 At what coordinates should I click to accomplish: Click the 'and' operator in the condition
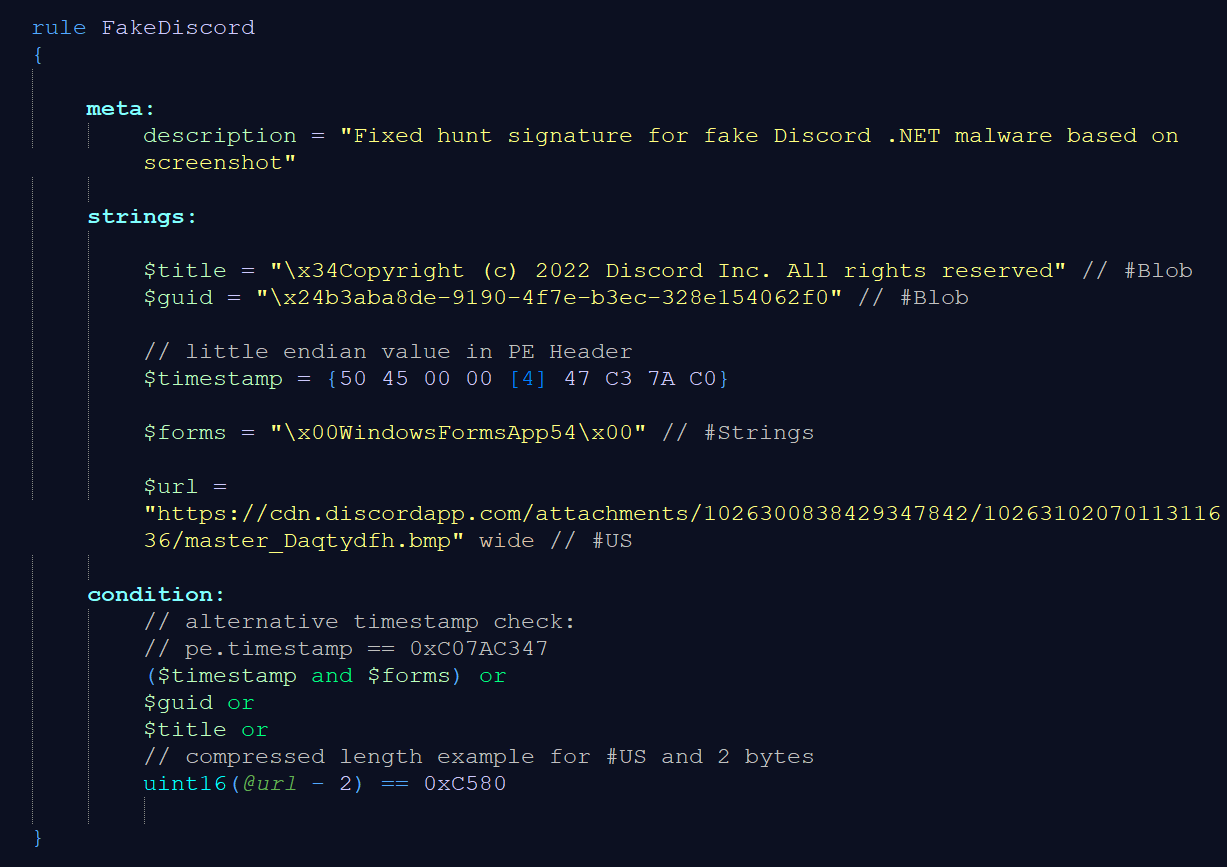332,676
